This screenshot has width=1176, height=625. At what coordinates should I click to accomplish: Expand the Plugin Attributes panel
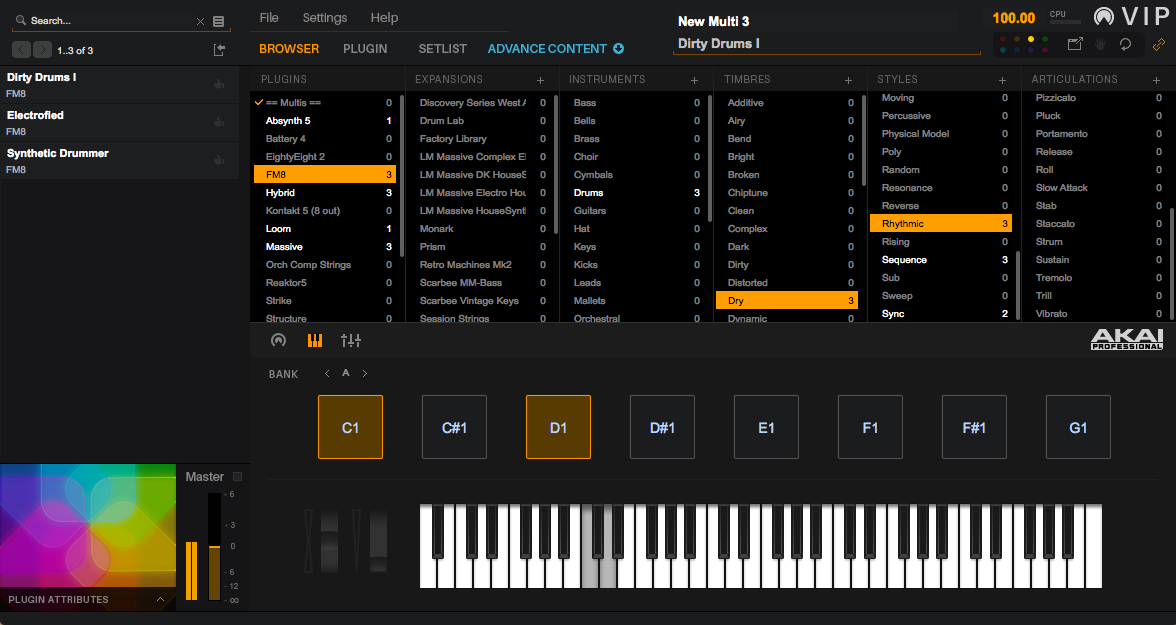coord(160,599)
